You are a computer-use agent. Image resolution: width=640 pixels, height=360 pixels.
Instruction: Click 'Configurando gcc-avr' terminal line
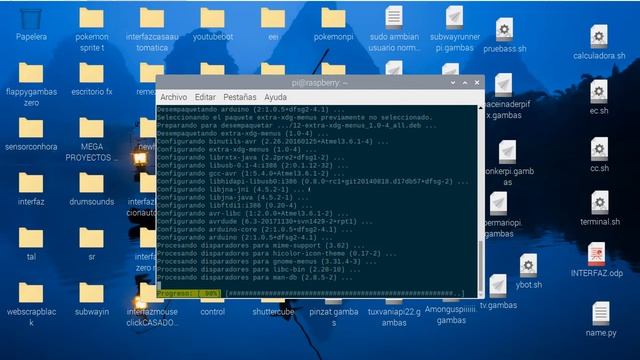coord(252,173)
